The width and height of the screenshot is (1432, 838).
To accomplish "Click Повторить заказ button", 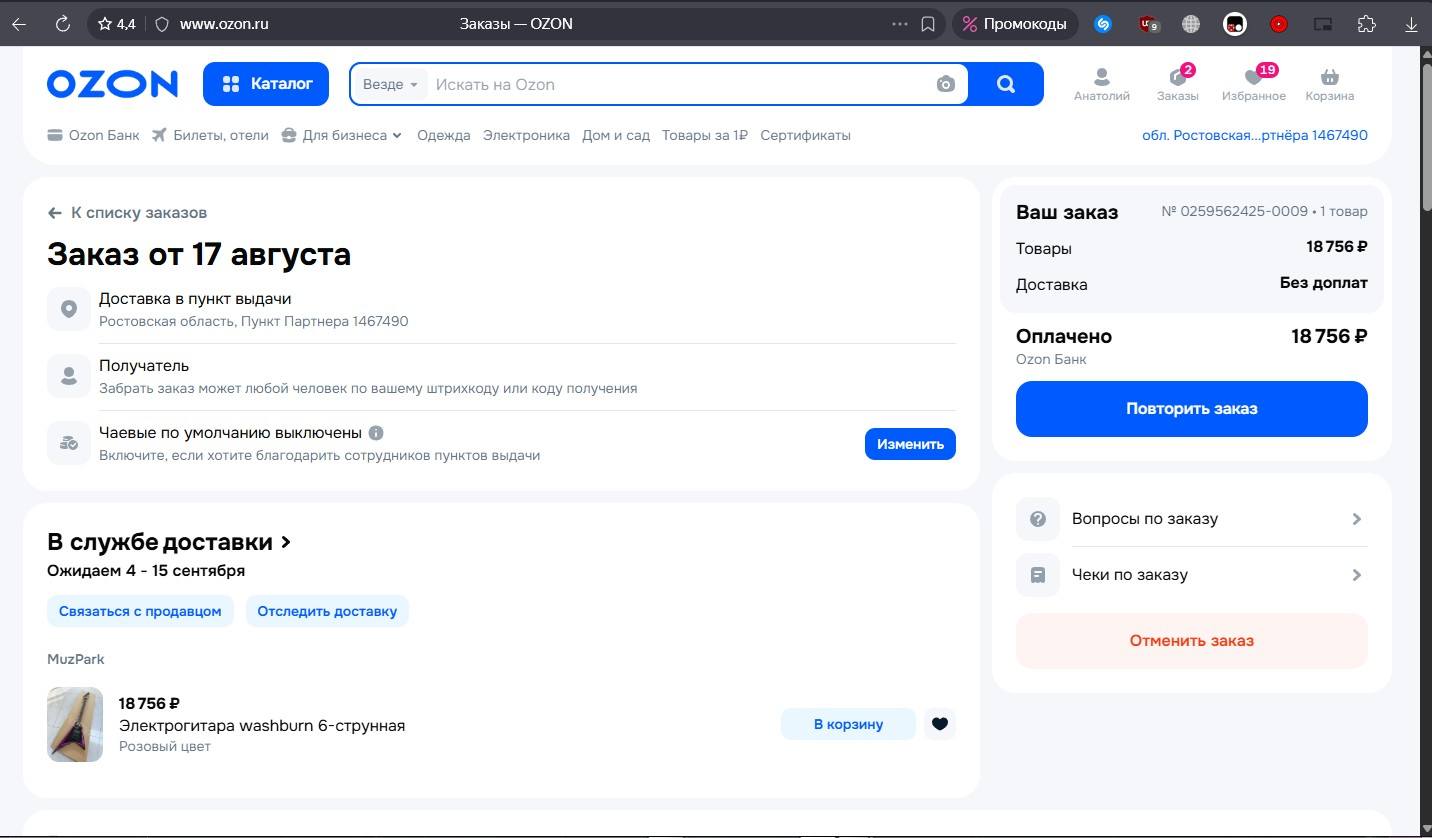I will [1192, 409].
